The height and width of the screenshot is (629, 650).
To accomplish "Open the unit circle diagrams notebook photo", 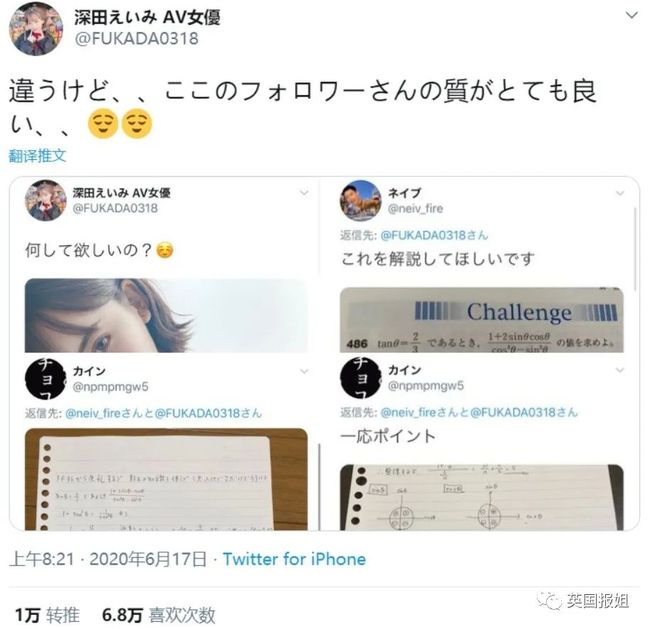I will 482,497.
